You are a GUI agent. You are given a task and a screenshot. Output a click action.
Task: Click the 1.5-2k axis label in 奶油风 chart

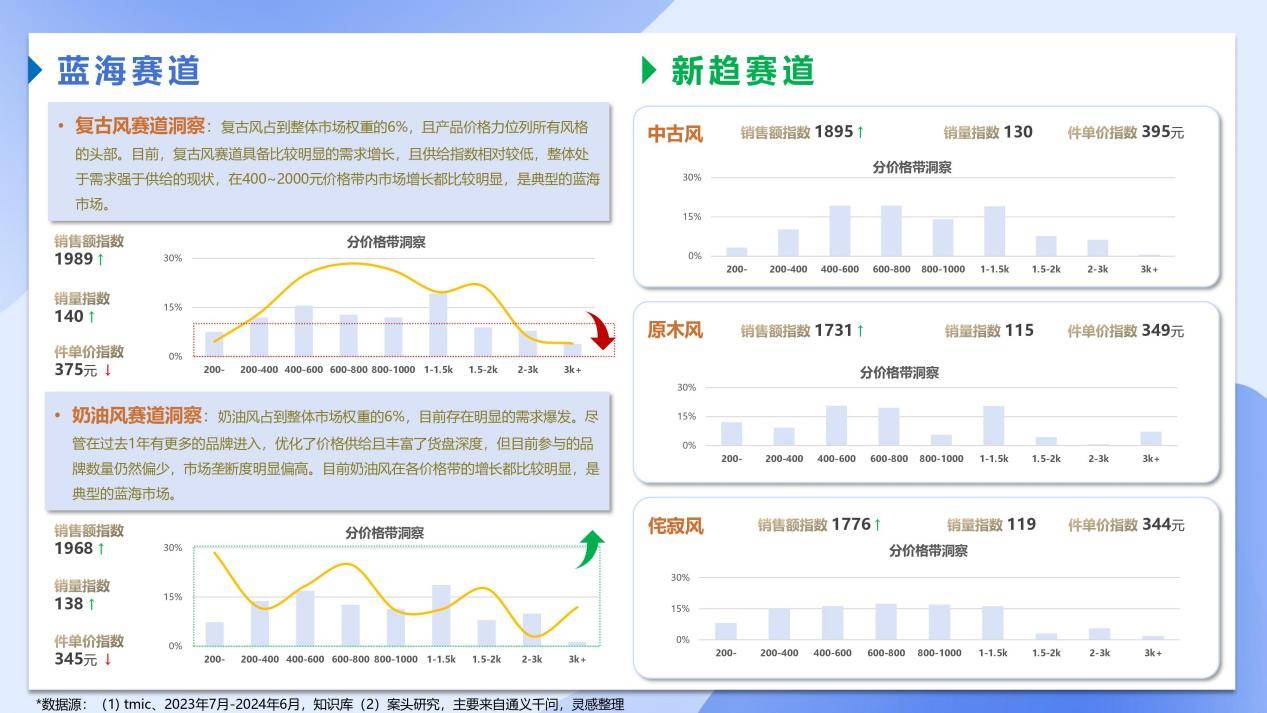tap(486, 659)
